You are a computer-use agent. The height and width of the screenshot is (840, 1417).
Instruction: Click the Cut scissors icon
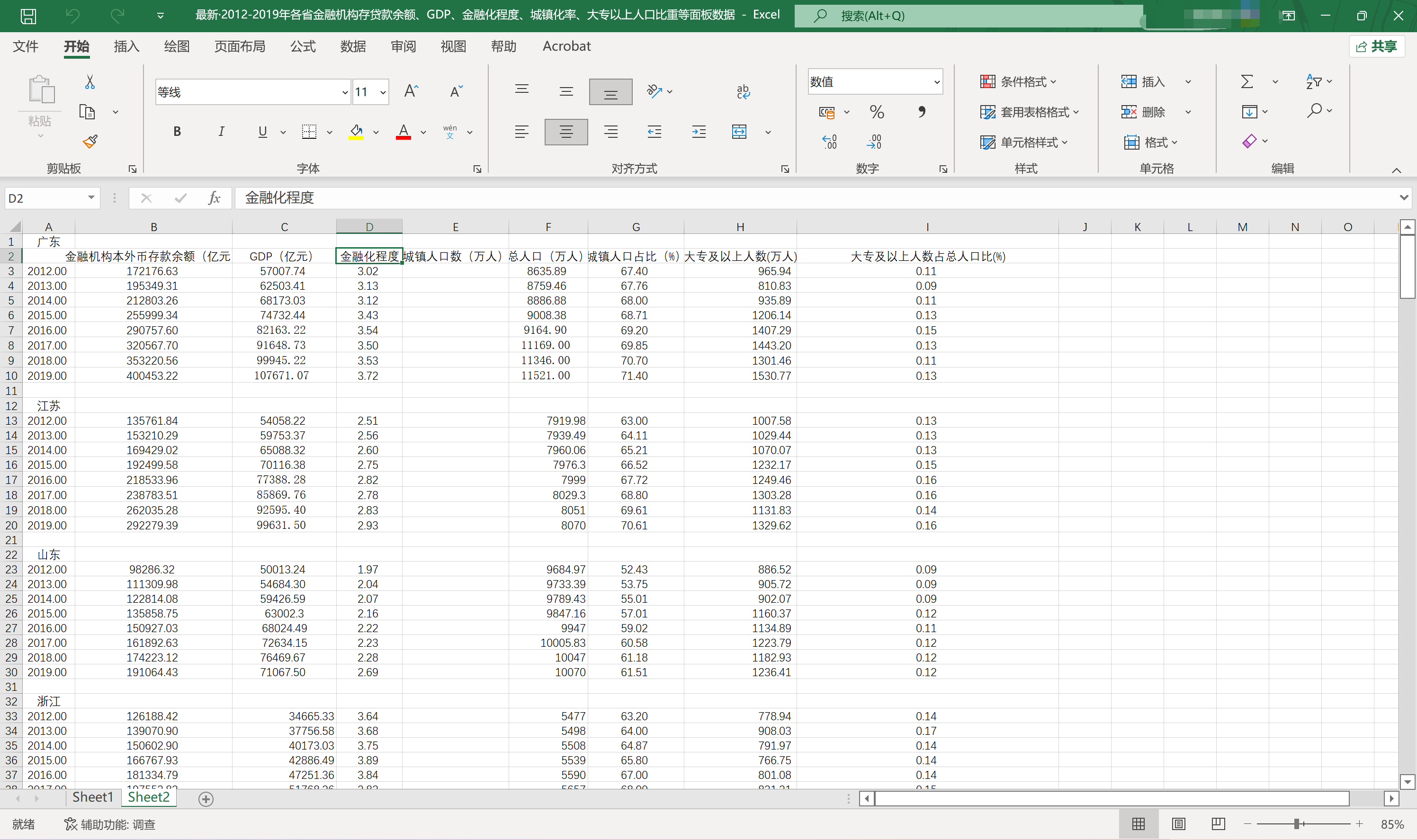(90, 83)
